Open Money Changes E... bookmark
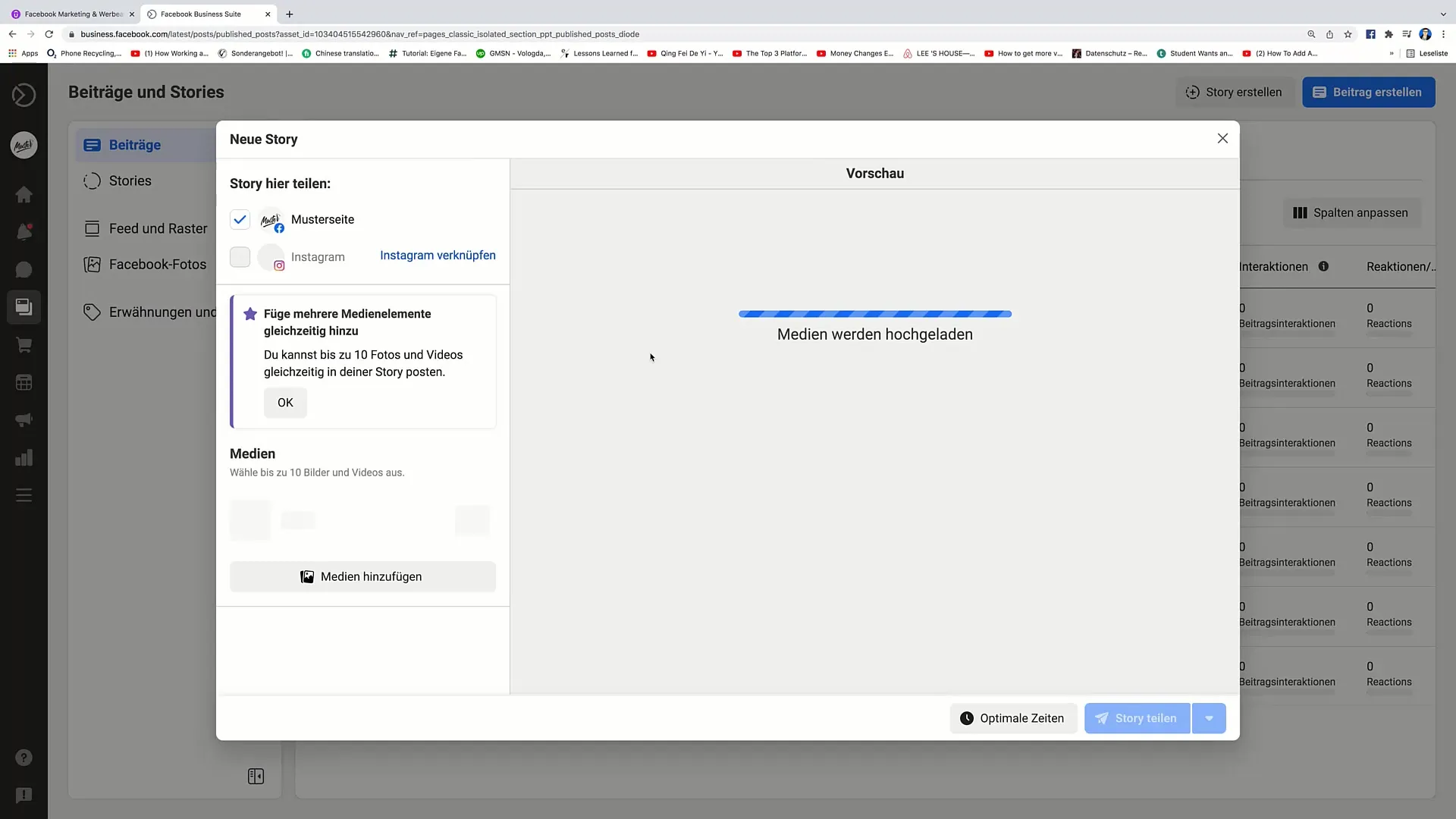The height and width of the screenshot is (819, 1456). tap(855, 53)
